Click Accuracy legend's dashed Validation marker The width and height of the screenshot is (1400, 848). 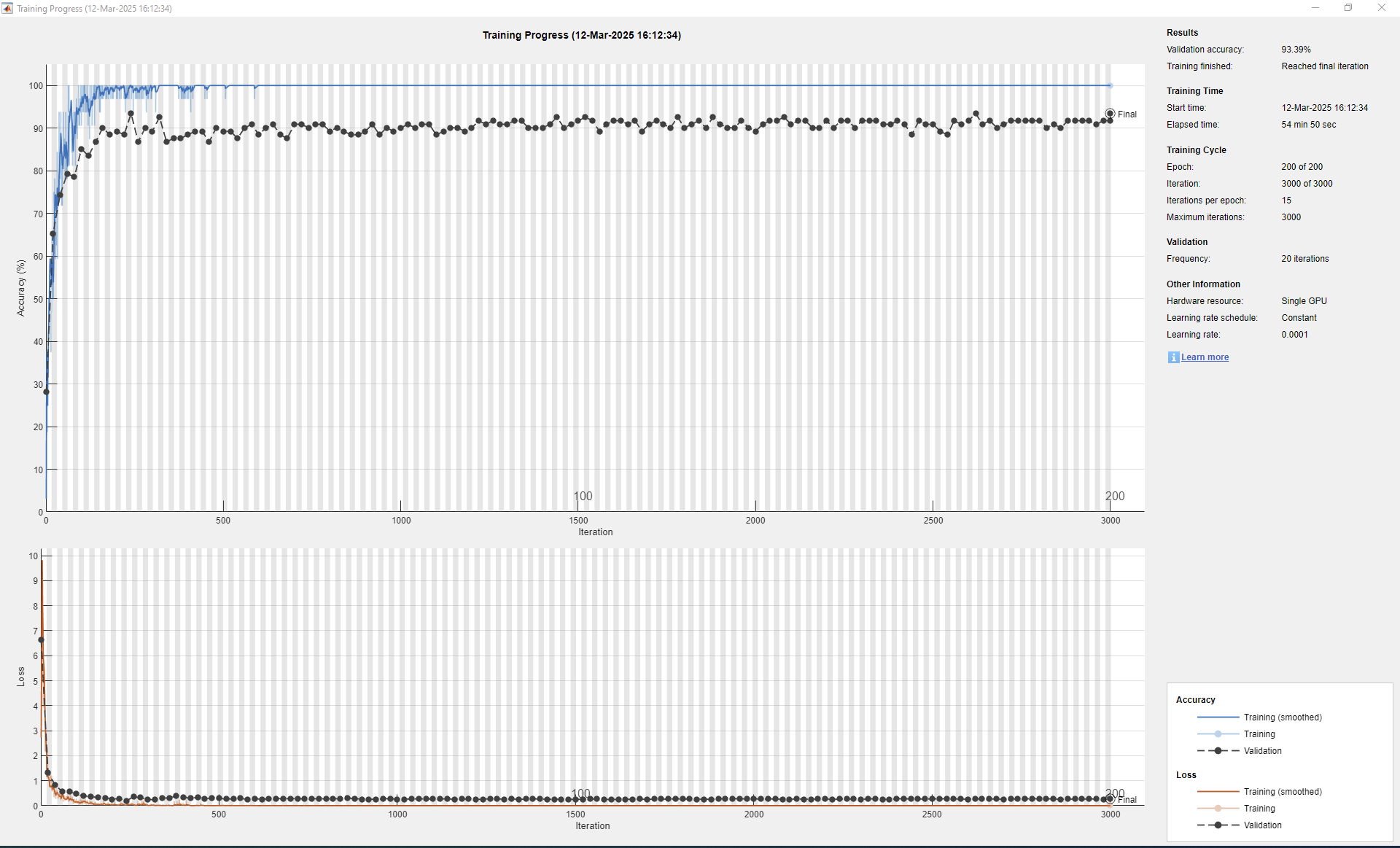click(x=1218, y=751)
